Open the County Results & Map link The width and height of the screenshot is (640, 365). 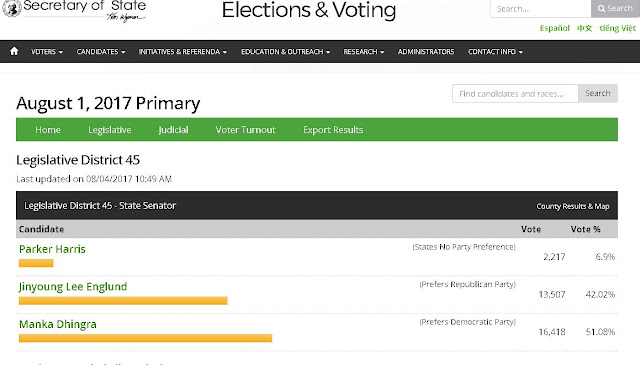point(573,206)
